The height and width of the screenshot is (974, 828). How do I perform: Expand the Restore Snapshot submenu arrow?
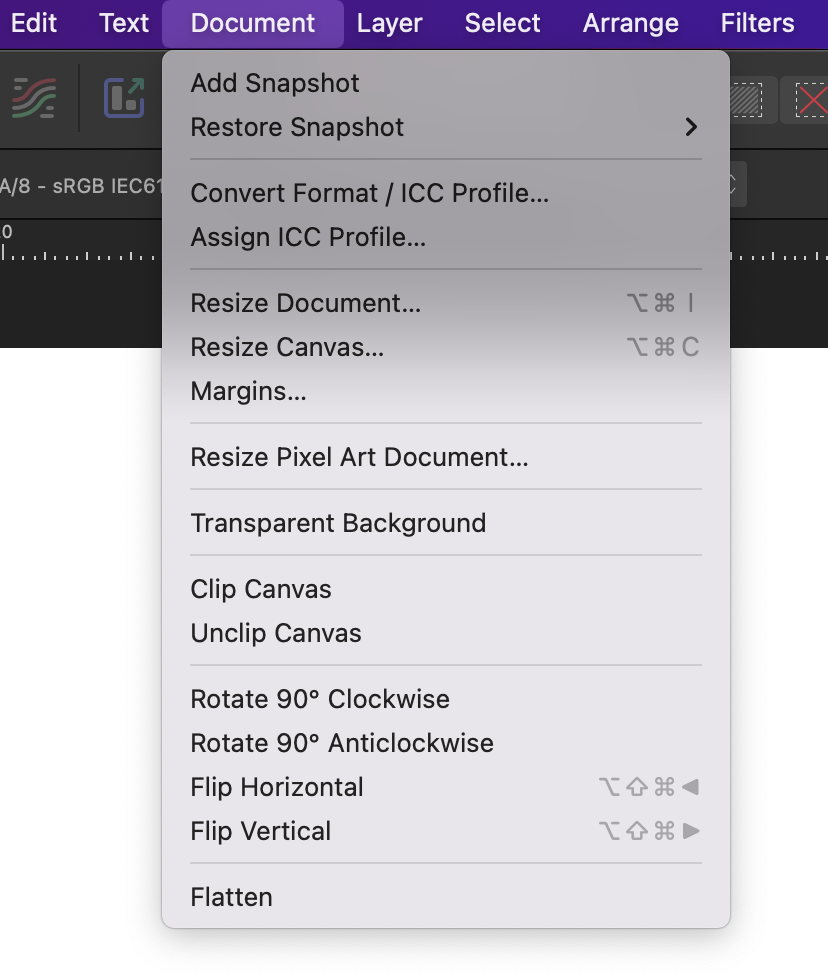[690, 127]
